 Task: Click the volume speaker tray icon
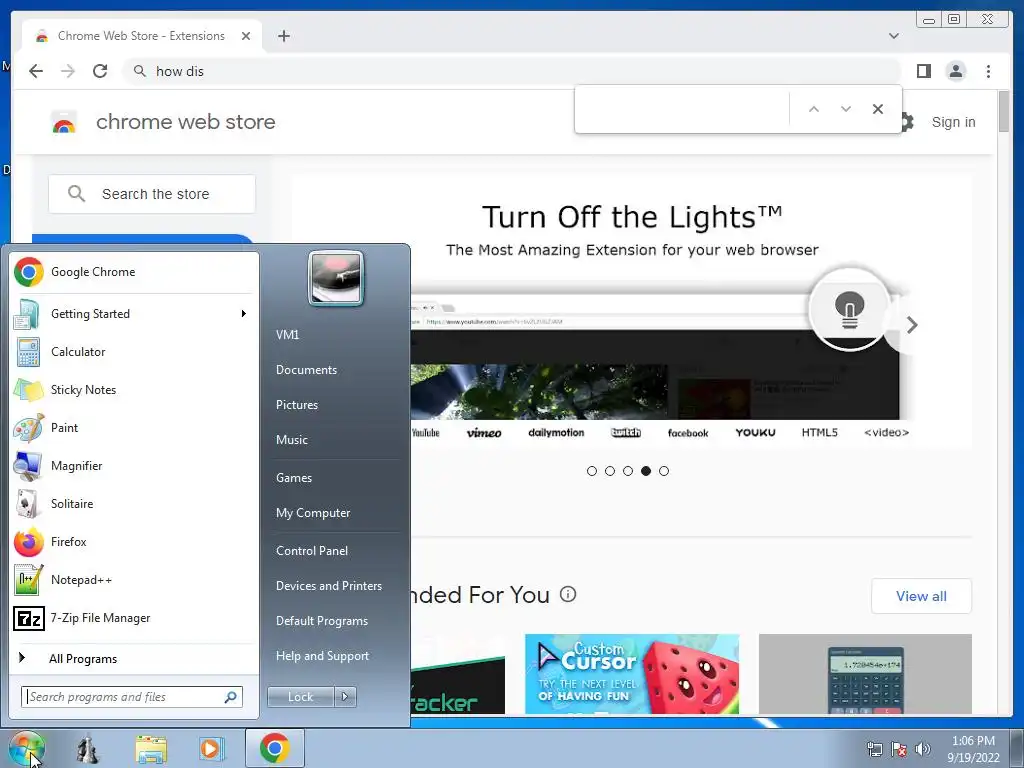point(923,749)
